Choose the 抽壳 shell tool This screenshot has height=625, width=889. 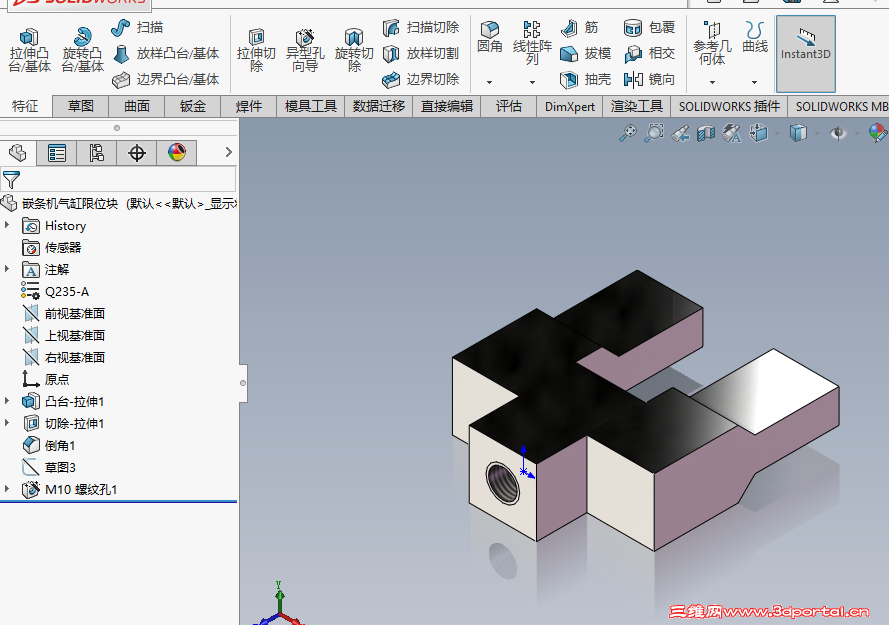(x=585, y=79)
